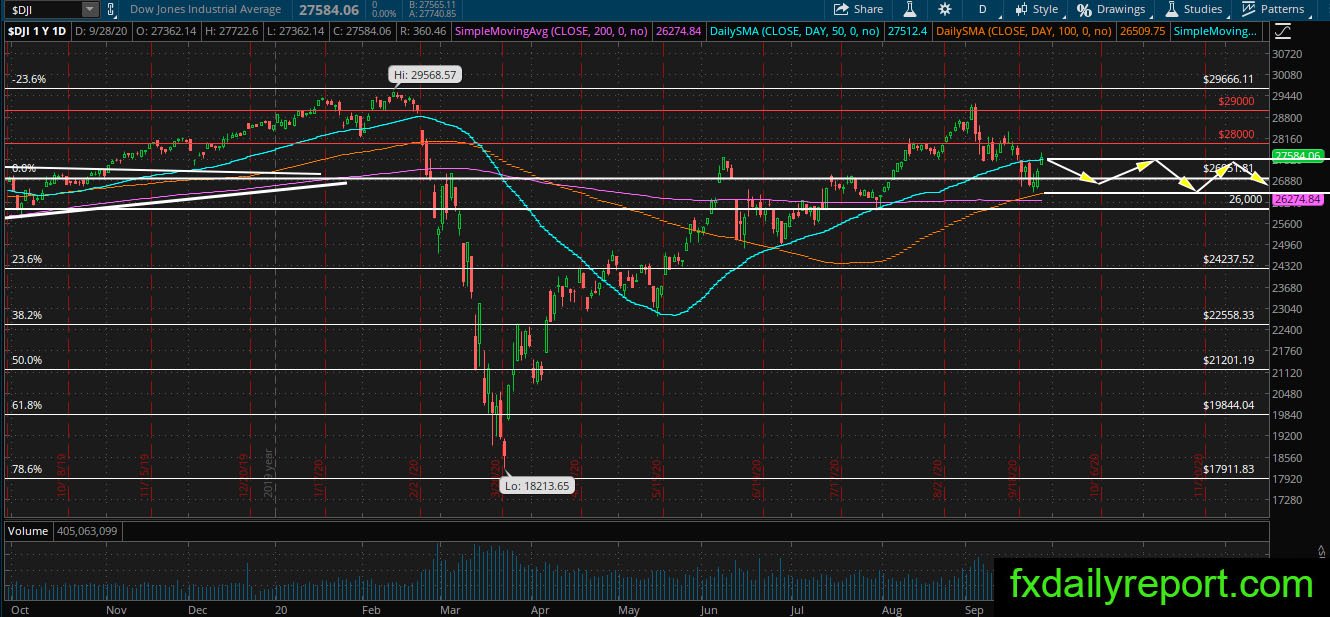
Task: Click 'Dow Jones Industrial Average' description text
Action: coord(206,9)
